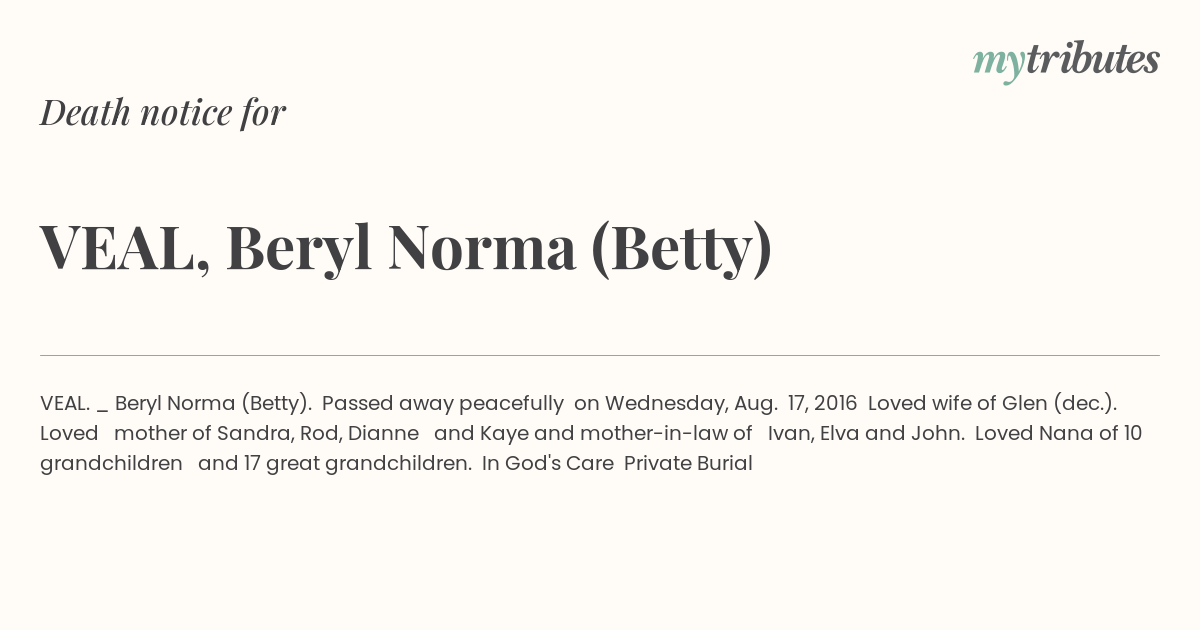
Task: Click 'Passed away peacefully' in the notice
Action: pyautogui.click(x=443, y=404)
